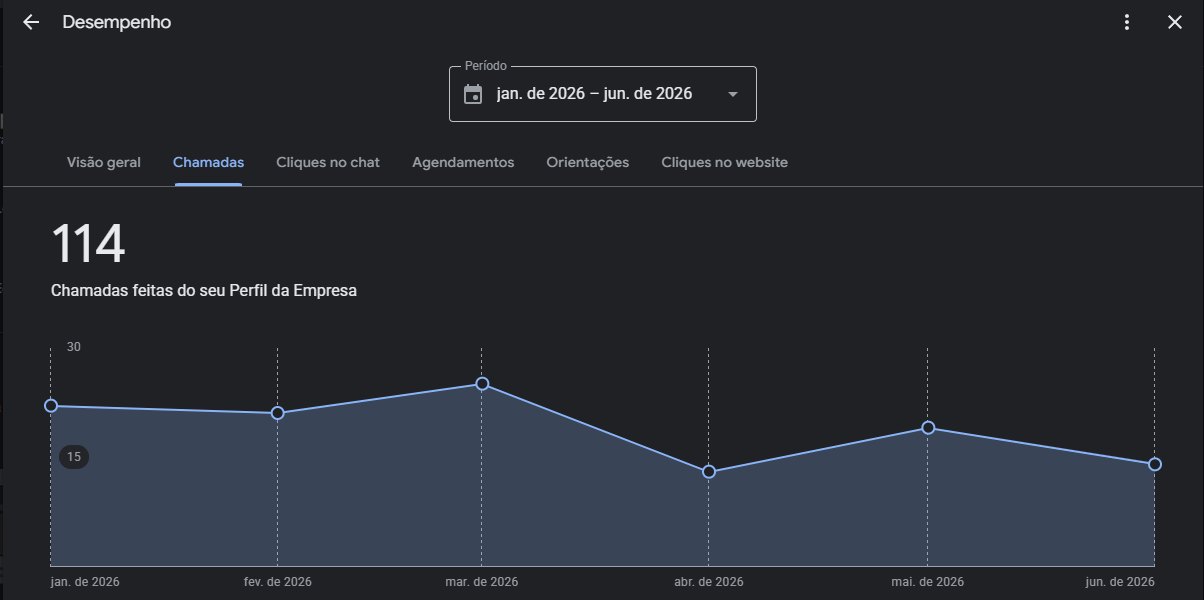Click the fev. de 2026 data point
The image size is (1204, 600).
(278, 413)
